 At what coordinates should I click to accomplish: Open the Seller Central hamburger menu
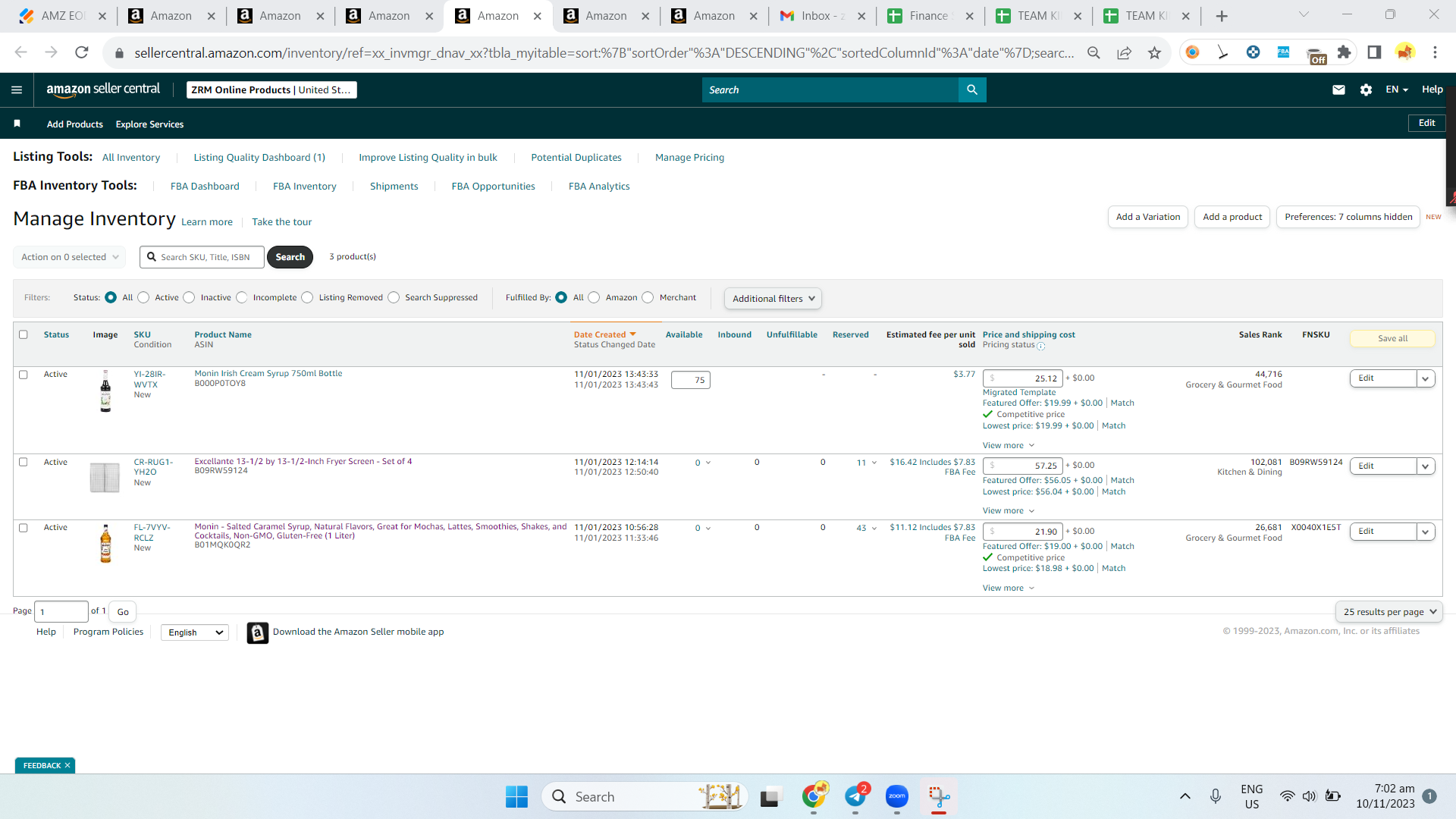(x=17, y=89)
